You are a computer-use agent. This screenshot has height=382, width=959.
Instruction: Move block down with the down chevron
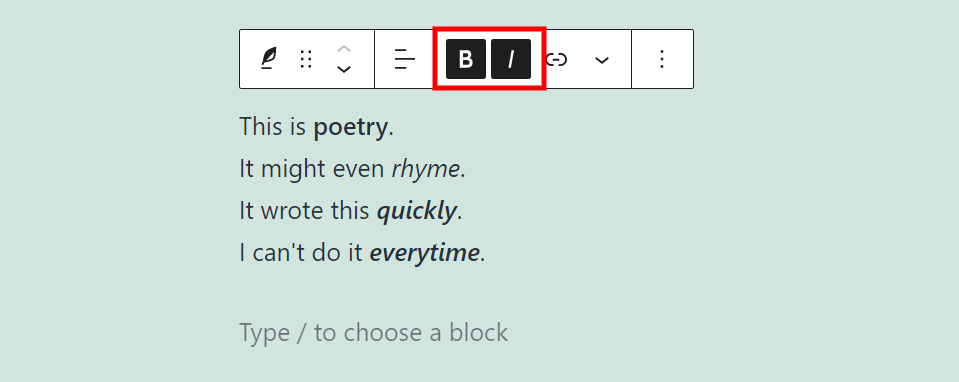click(344, 69)
